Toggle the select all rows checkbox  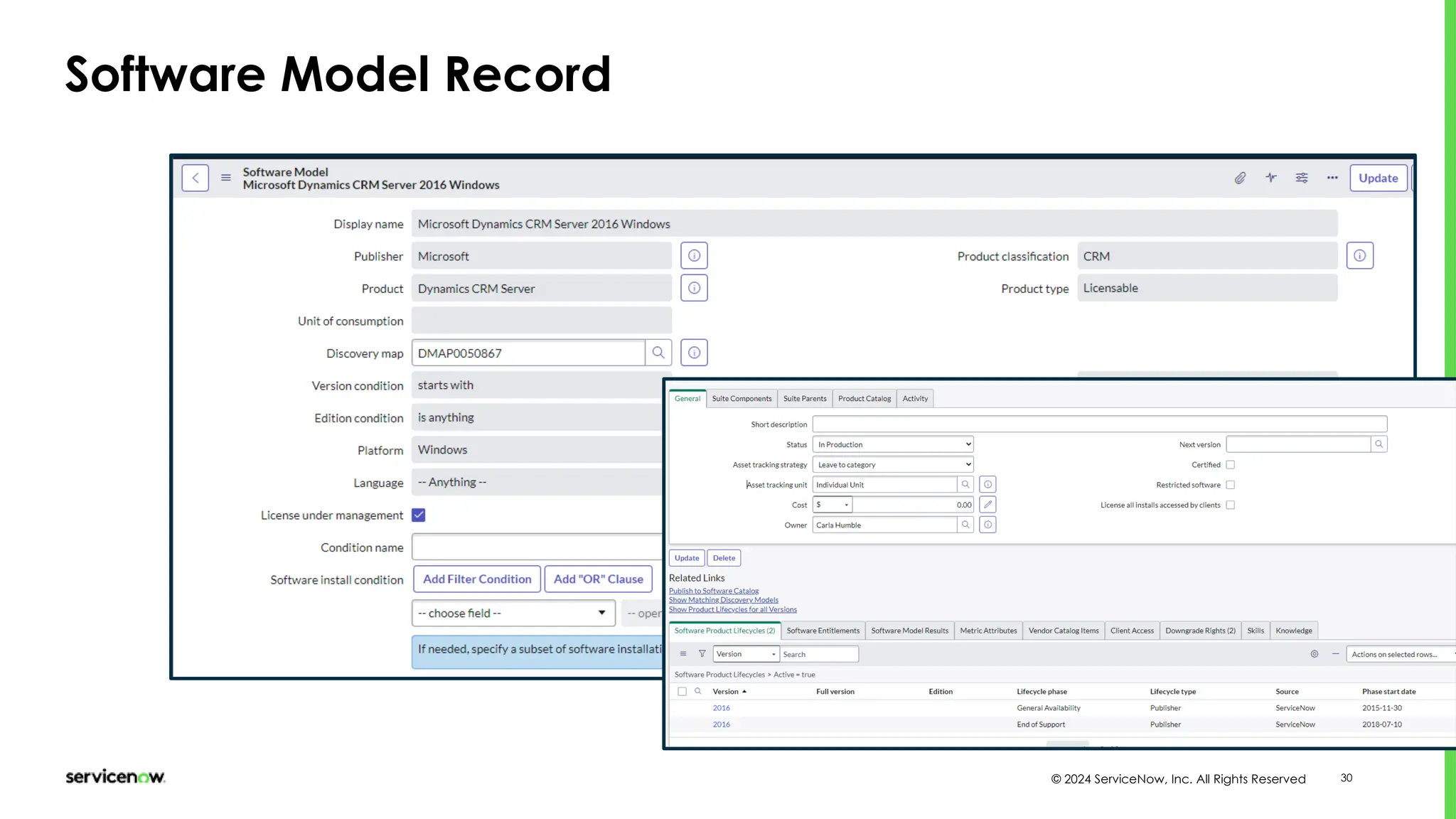pyautogui.click(x=682, y=692)
